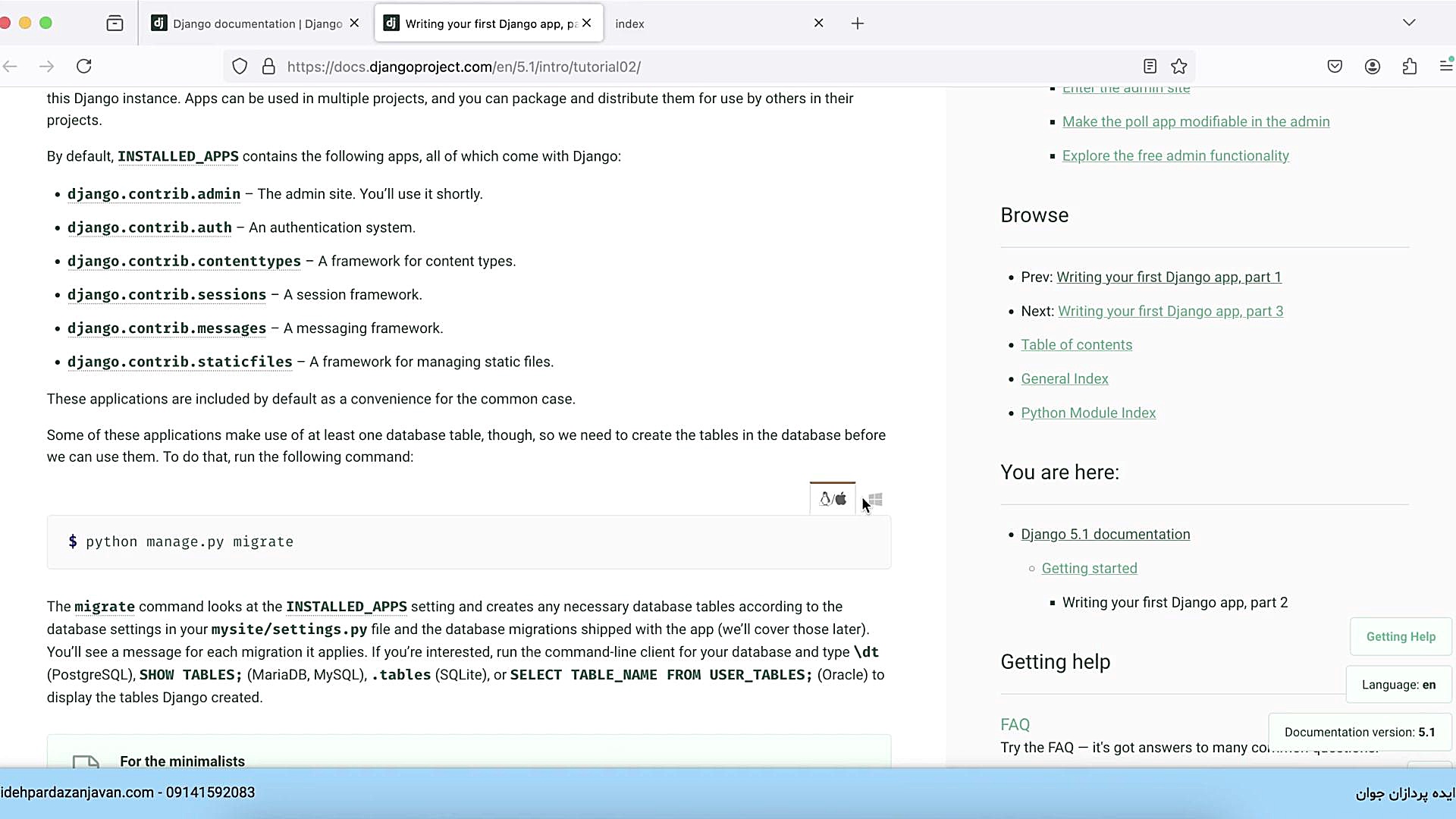The height and width of the screenshot is (819, 1456).
Task: Open a new tab with plus icon
Action: pos(858,24)
